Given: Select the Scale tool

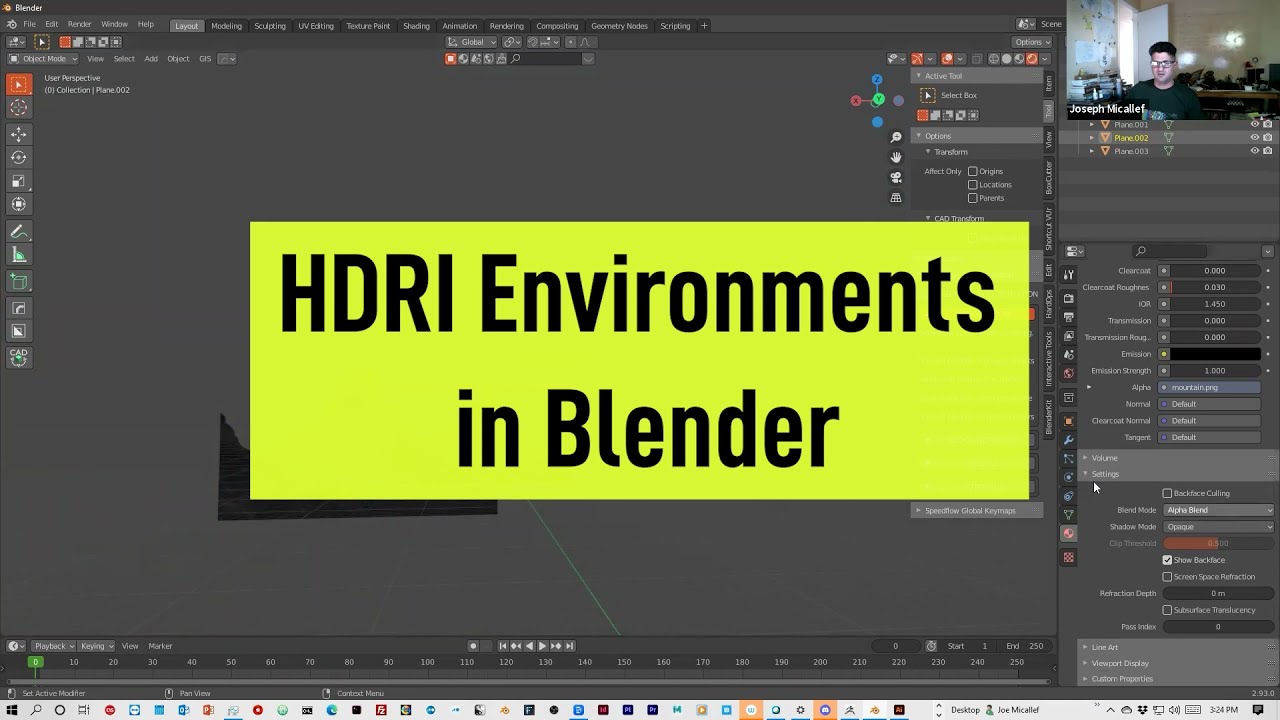Looking at the screenshot, I should [19, 181].
